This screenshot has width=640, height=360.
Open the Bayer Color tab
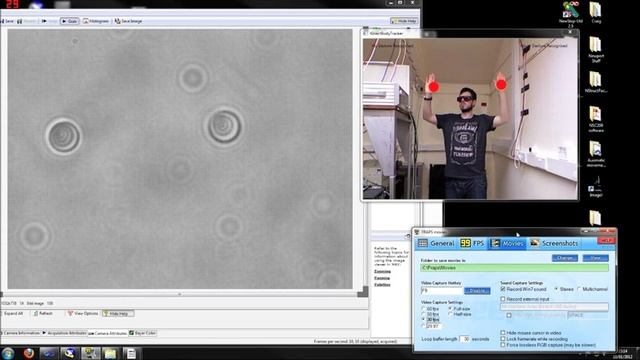(x=142, y=333)
